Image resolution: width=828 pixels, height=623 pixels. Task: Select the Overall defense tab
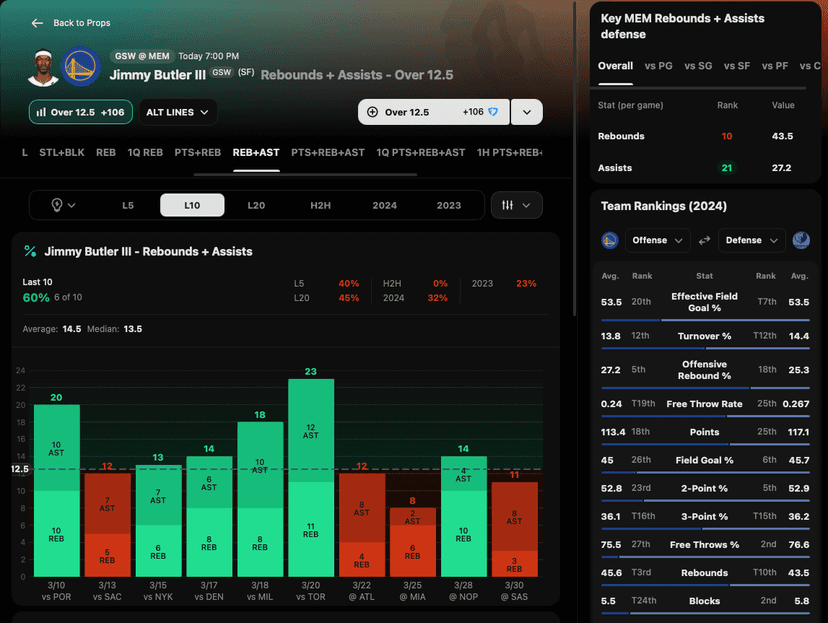(x=615, y=66)
